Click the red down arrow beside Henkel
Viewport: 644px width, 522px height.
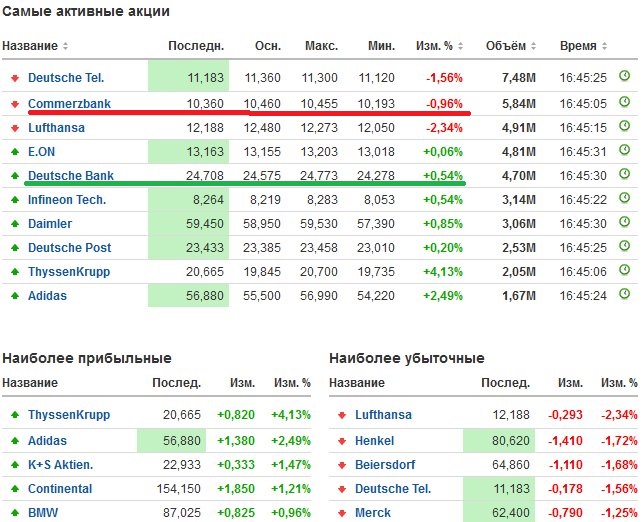point(341,441)
